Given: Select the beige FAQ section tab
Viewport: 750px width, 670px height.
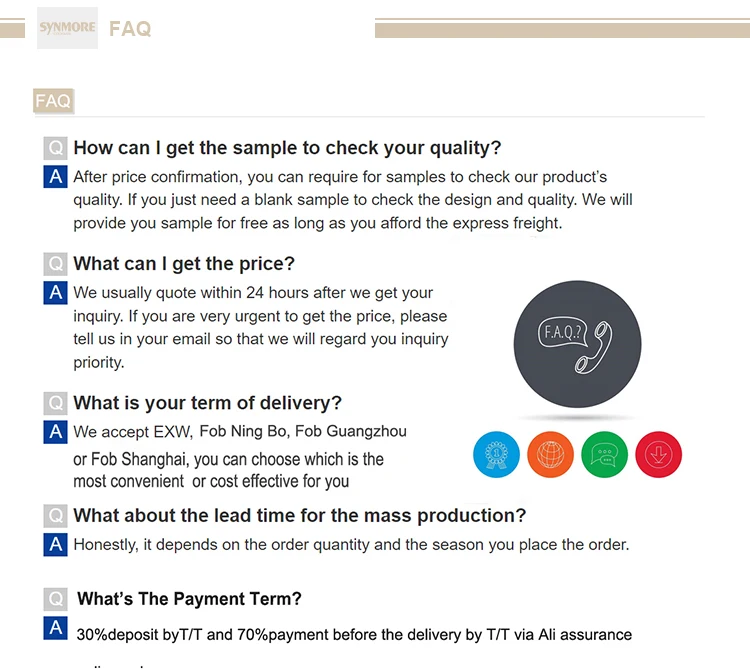Looking at the screenshot, I should [x=53, y=101].
